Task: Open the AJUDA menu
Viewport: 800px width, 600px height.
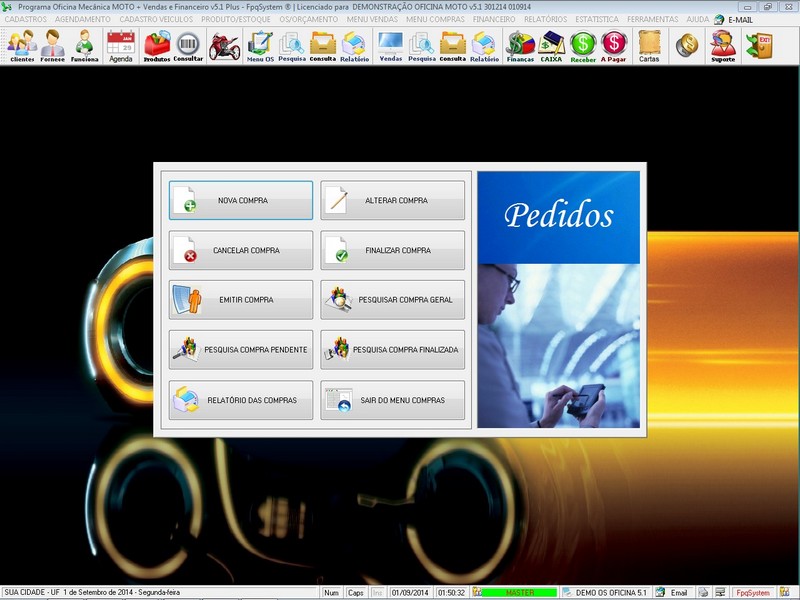Action: pos(697,19)
